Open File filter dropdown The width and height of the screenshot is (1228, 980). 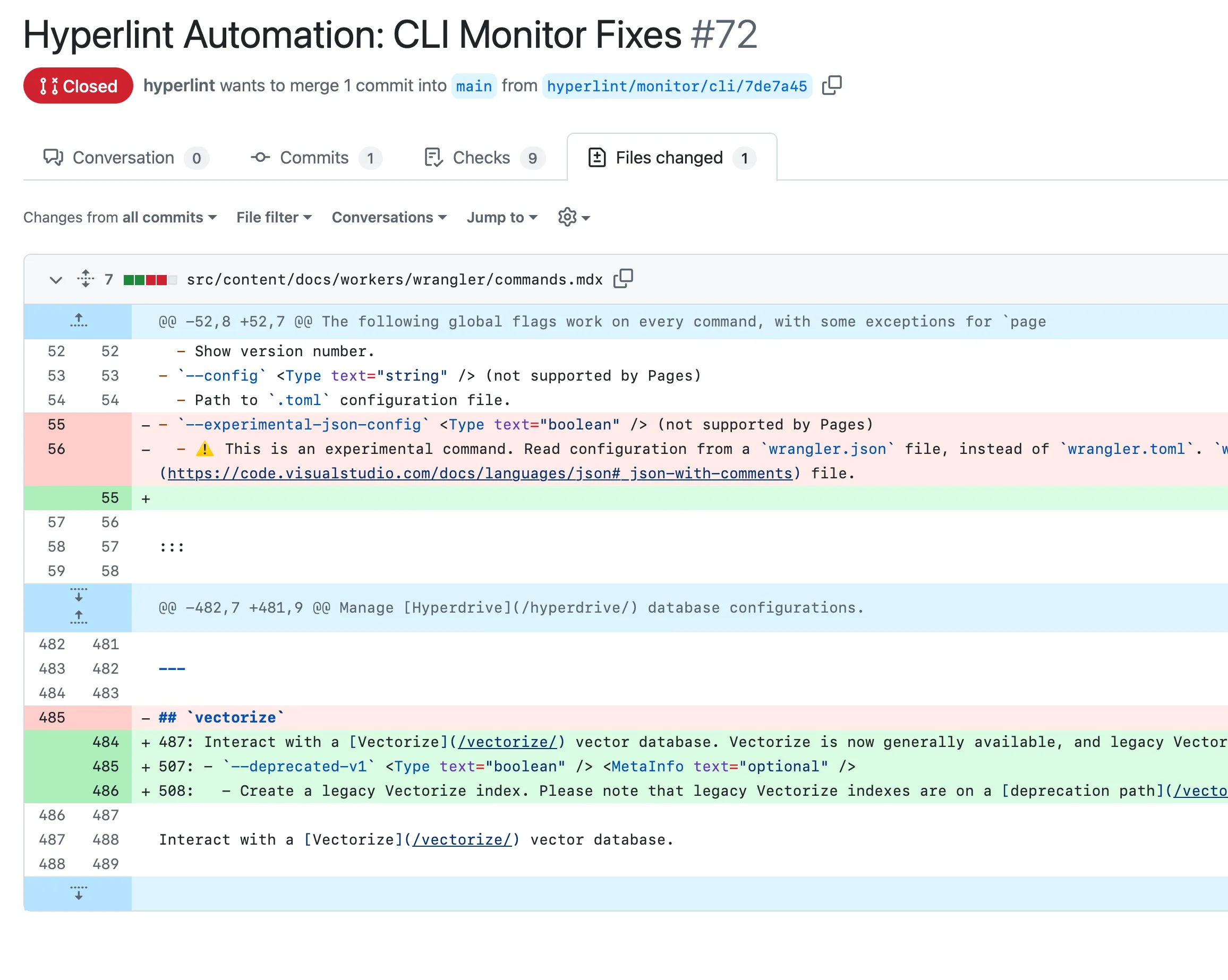coord(274,217)
